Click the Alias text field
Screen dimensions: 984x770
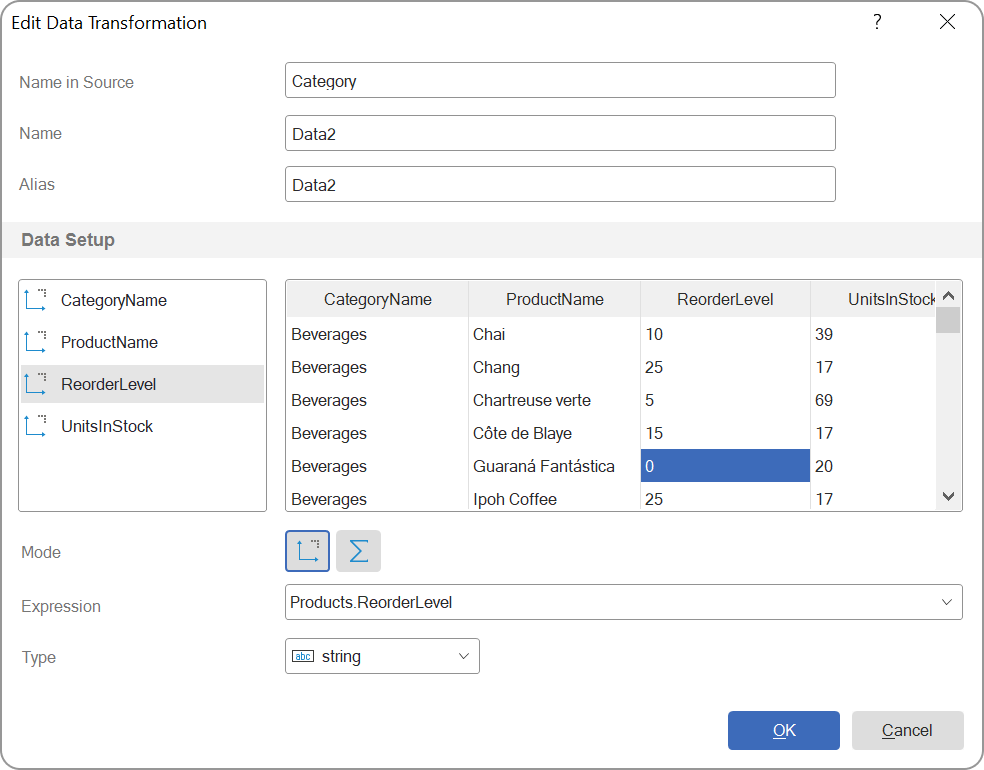[x=560, y=184]
